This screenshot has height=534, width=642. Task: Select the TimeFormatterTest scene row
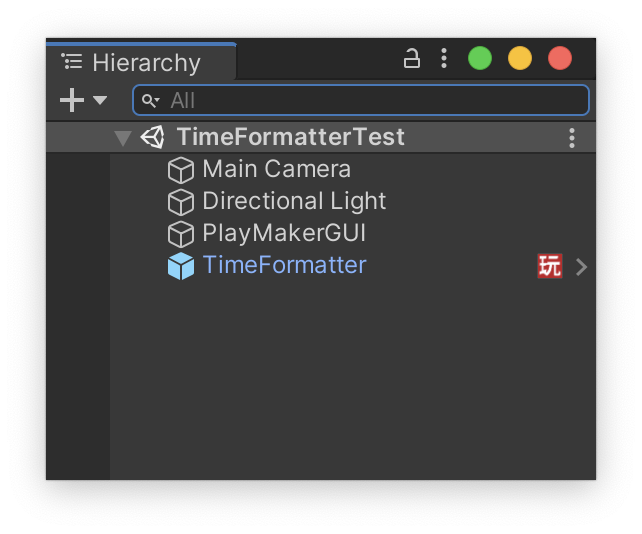click(x=321, y=137)
